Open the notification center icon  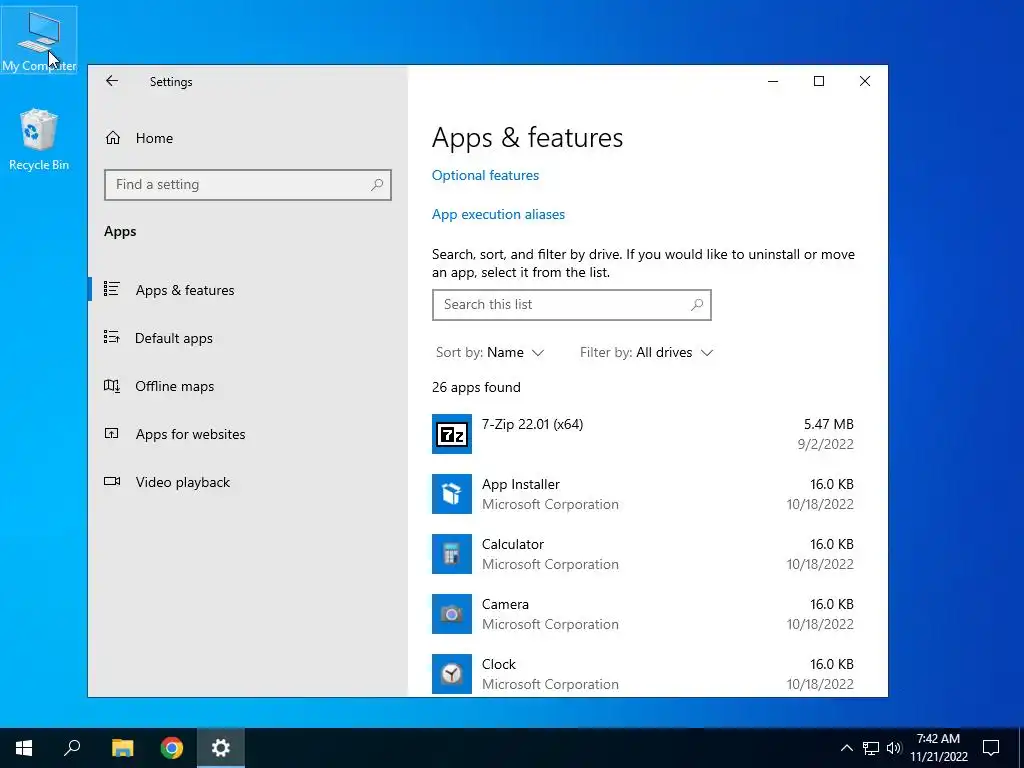tap(991, 748)
